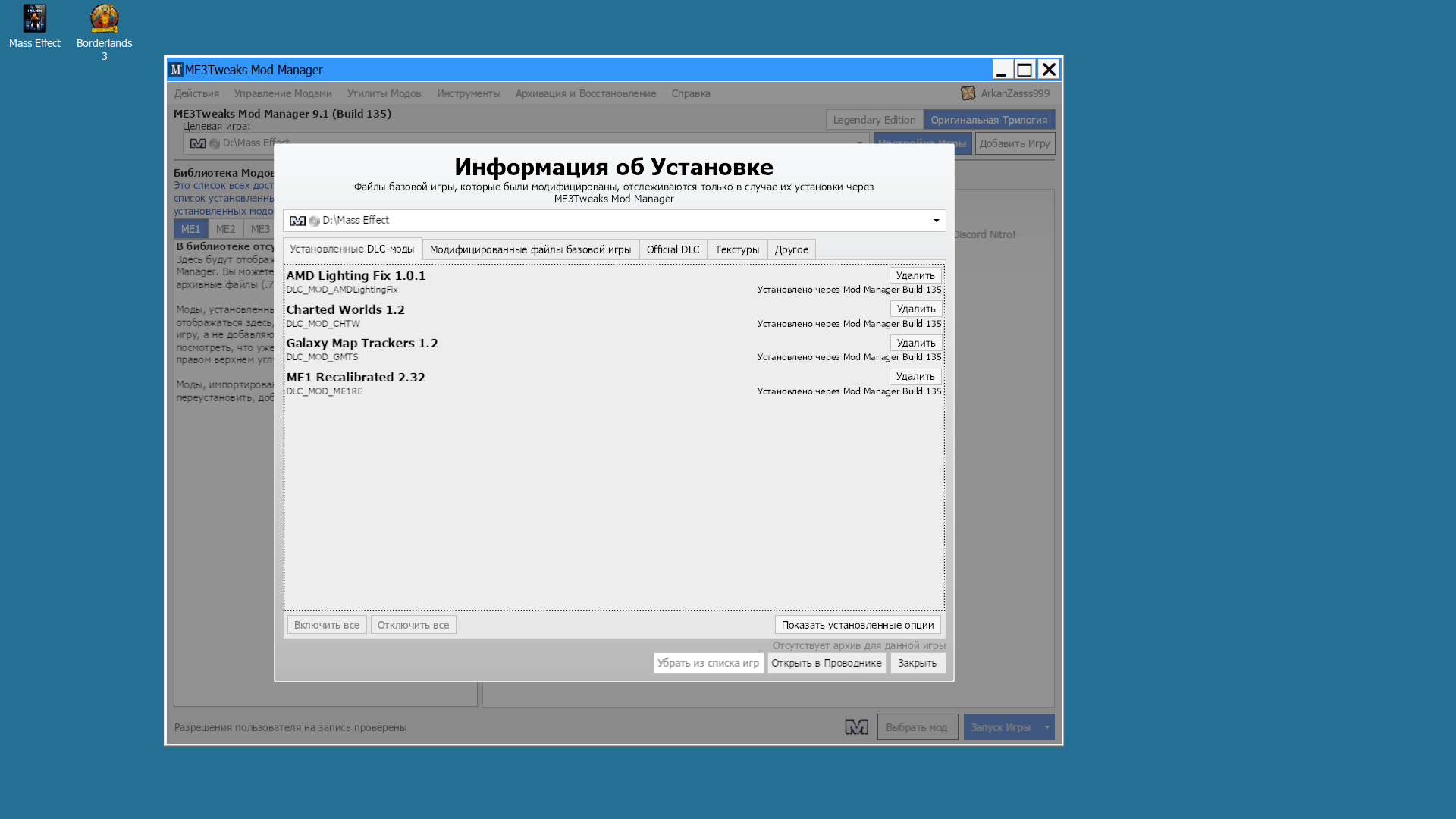Viewport: 1456px width, 819px height.
Task: Open the Текстуры tab
Action: 736,249
